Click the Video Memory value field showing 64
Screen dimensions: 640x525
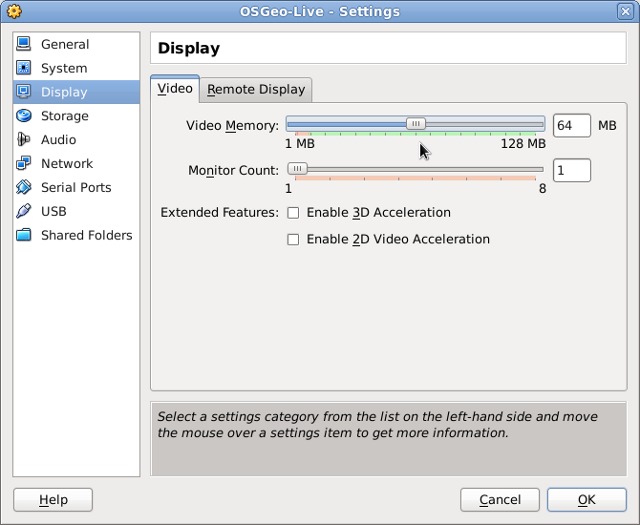(x=571, y=125)
